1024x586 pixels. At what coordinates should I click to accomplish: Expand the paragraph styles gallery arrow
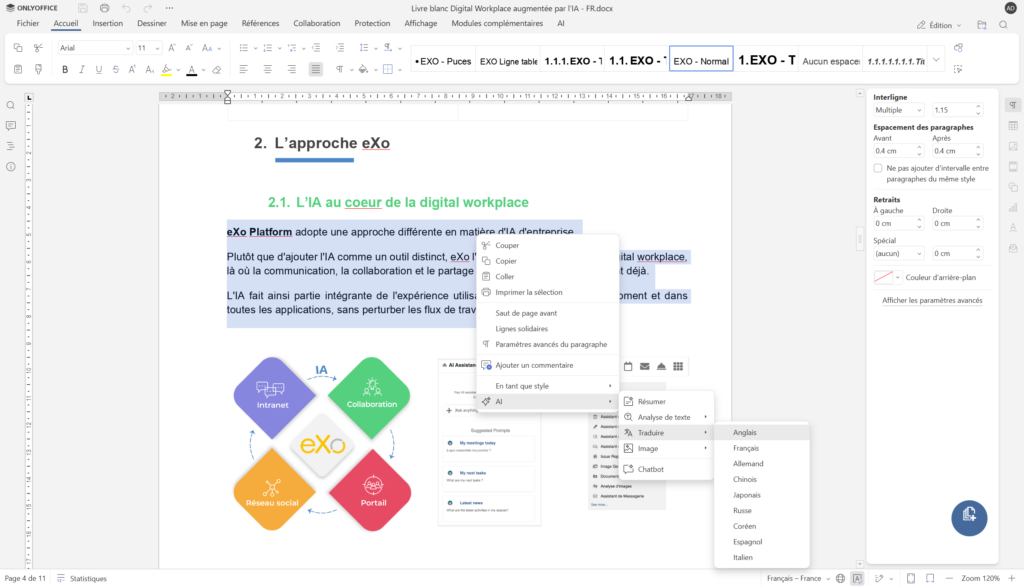point(936,60)
